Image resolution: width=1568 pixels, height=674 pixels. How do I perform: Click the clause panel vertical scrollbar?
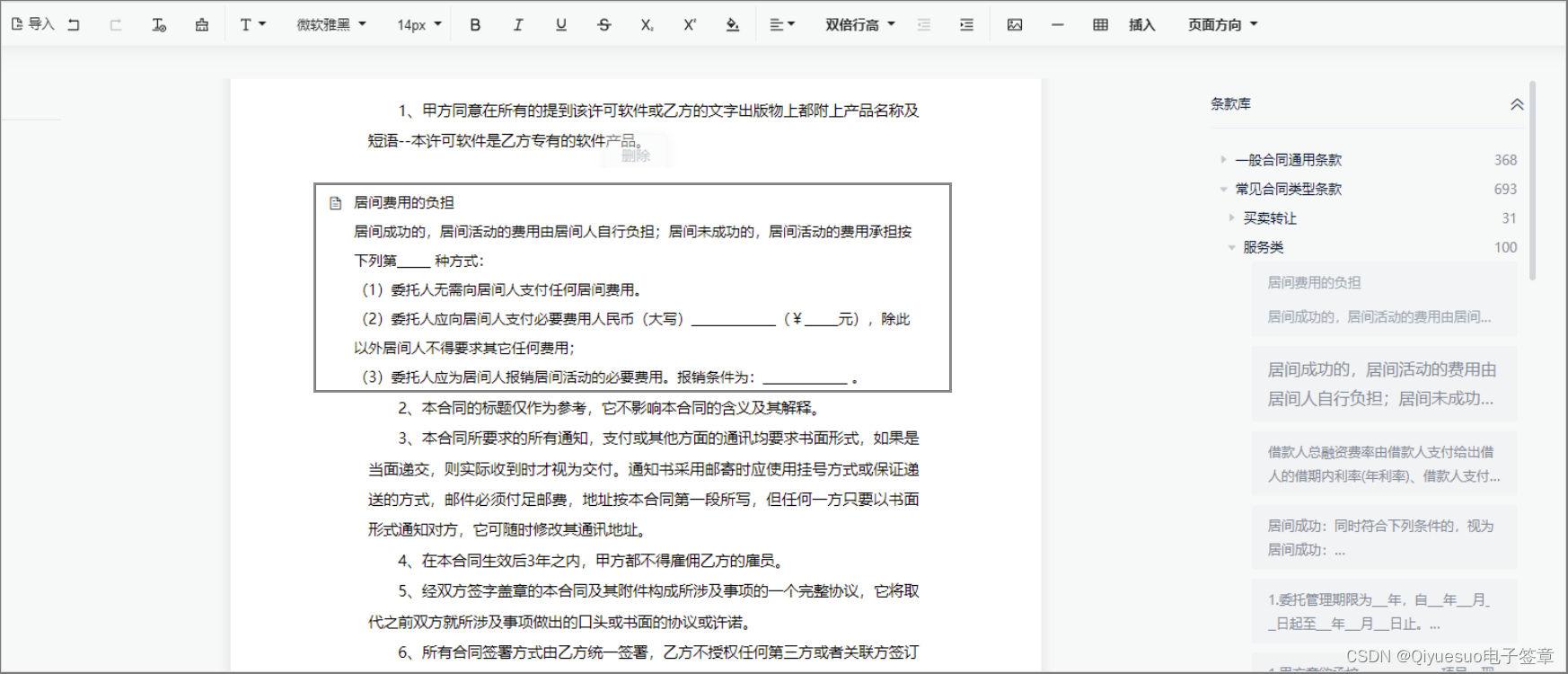[1533, 180]
